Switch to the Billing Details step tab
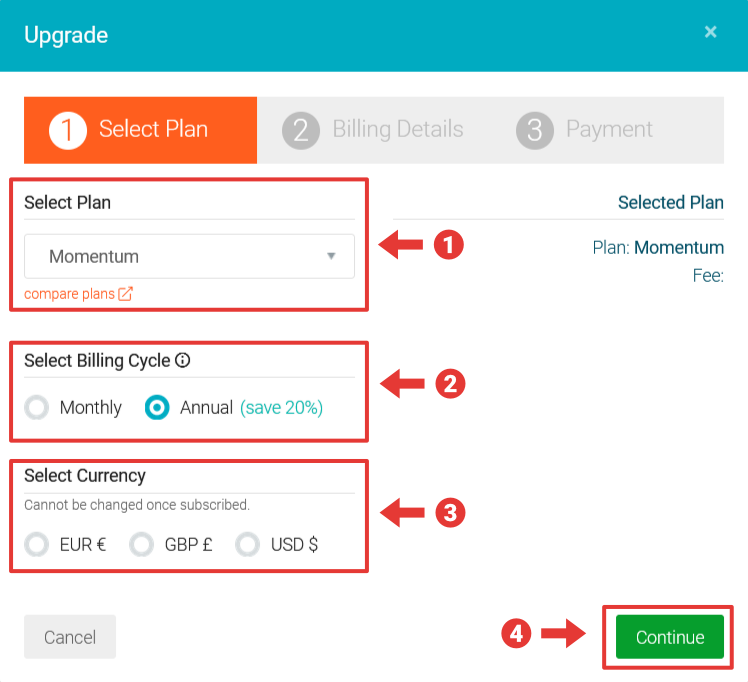The width and height of the screenshot is (748, 682). click(x=374, y=130)
